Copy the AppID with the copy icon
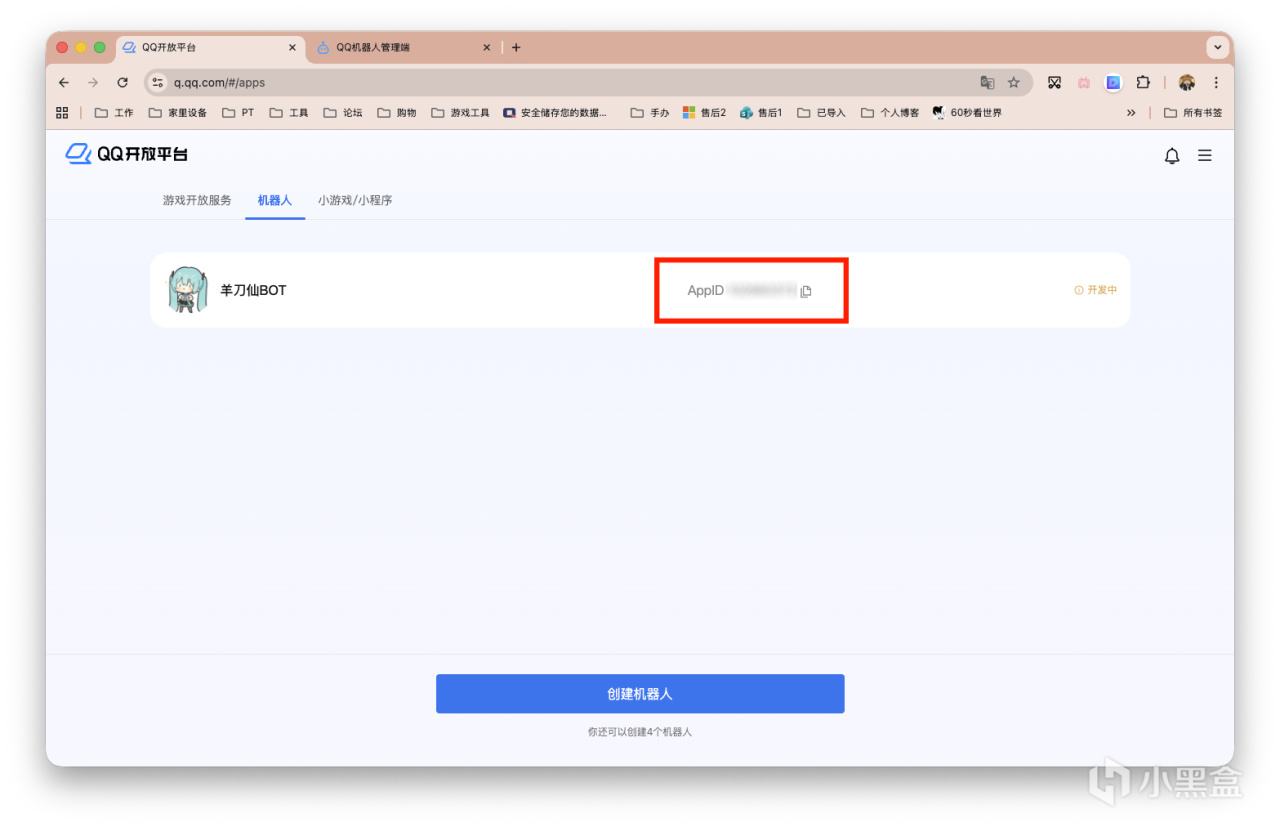Screen dimensions: 1280x827 click(x=806, y=291)
